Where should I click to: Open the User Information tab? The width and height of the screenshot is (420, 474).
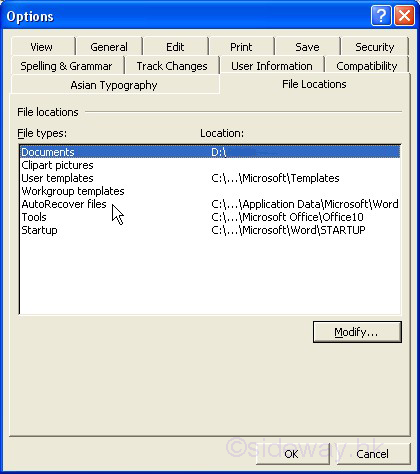coord(272,66)
